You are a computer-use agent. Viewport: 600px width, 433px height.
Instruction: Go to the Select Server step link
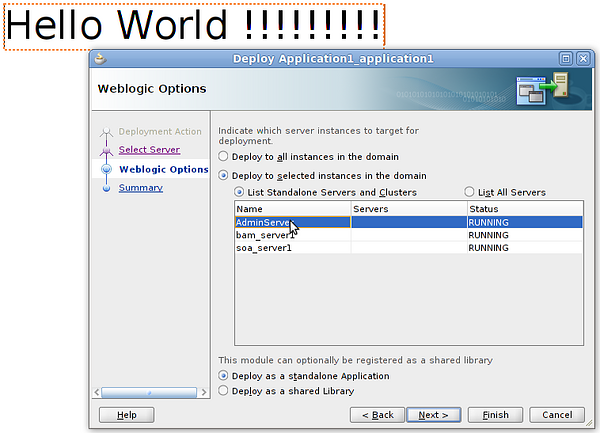149,150
